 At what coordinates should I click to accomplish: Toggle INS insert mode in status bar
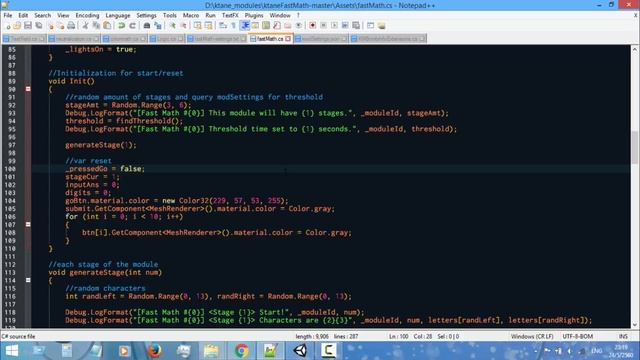click(x=623, y=337)
